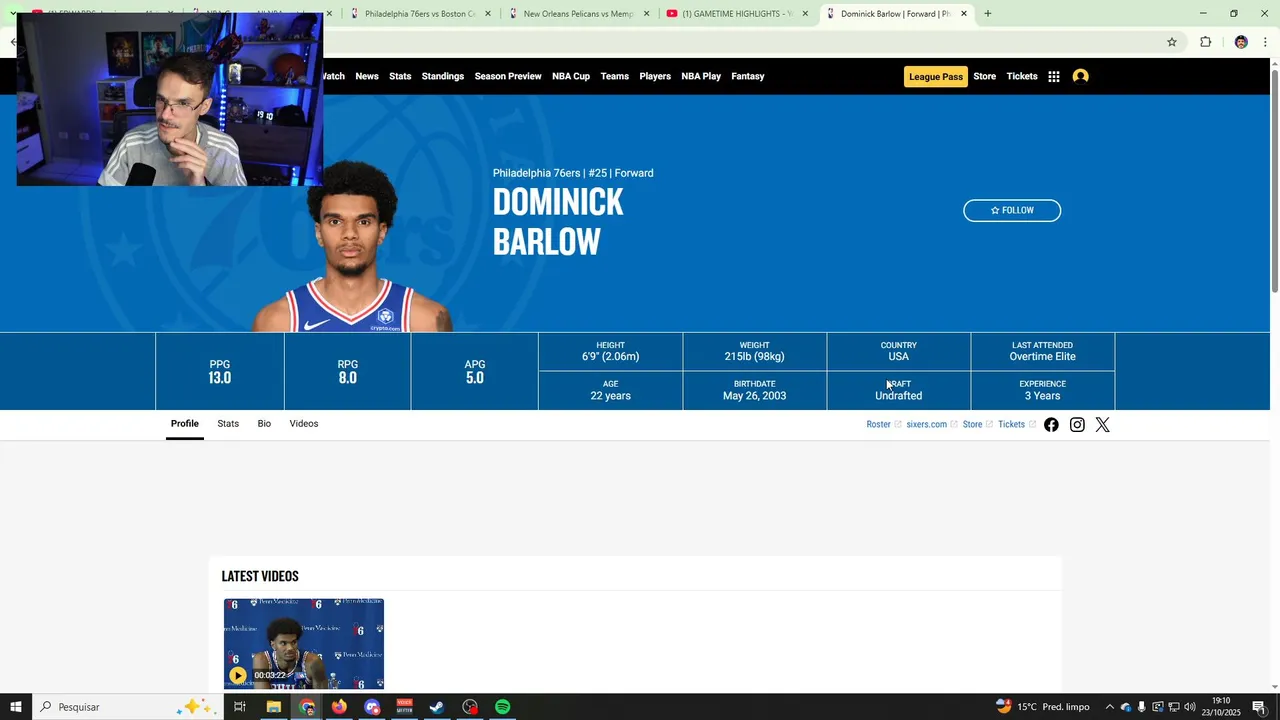Open Players in the navigation

pos(655,76)
